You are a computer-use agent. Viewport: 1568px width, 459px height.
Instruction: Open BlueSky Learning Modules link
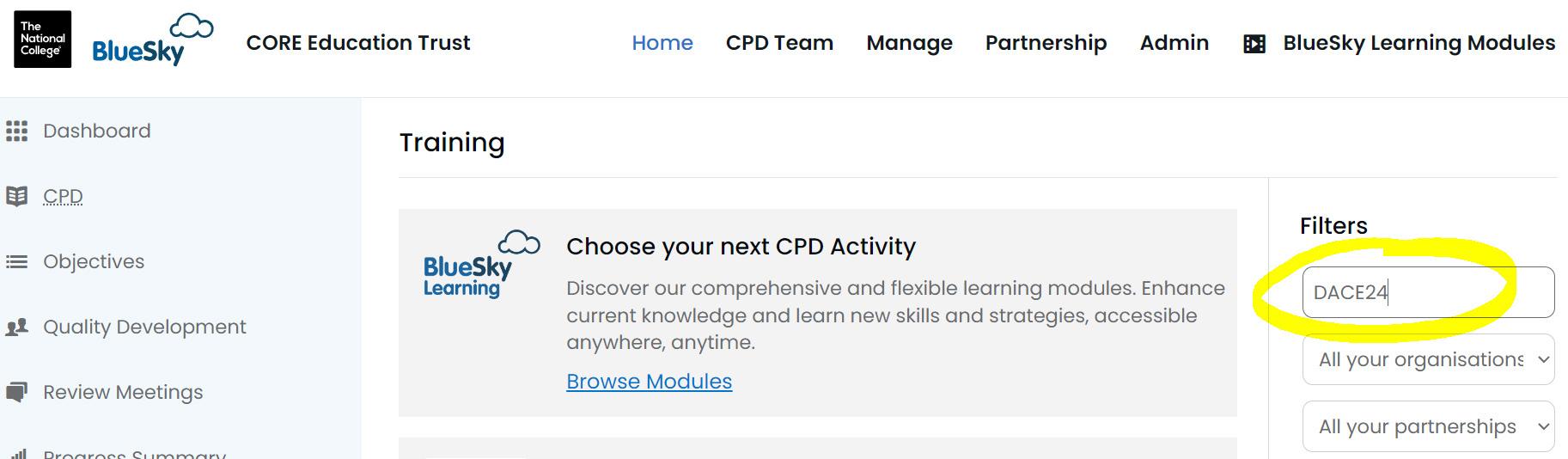[x=1419, y=43]
